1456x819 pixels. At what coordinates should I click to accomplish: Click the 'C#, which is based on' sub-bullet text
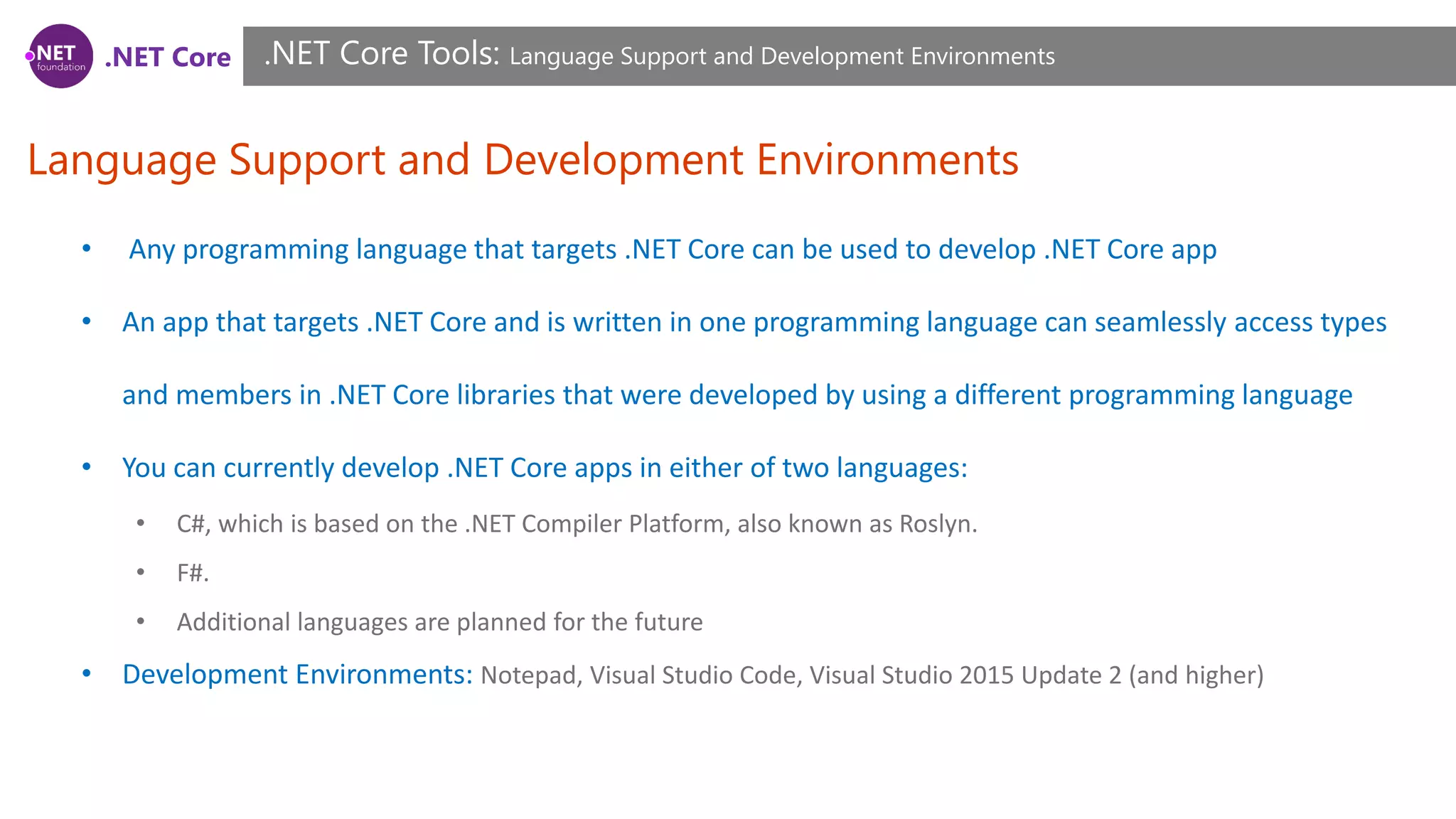click(x=577, y=524)
